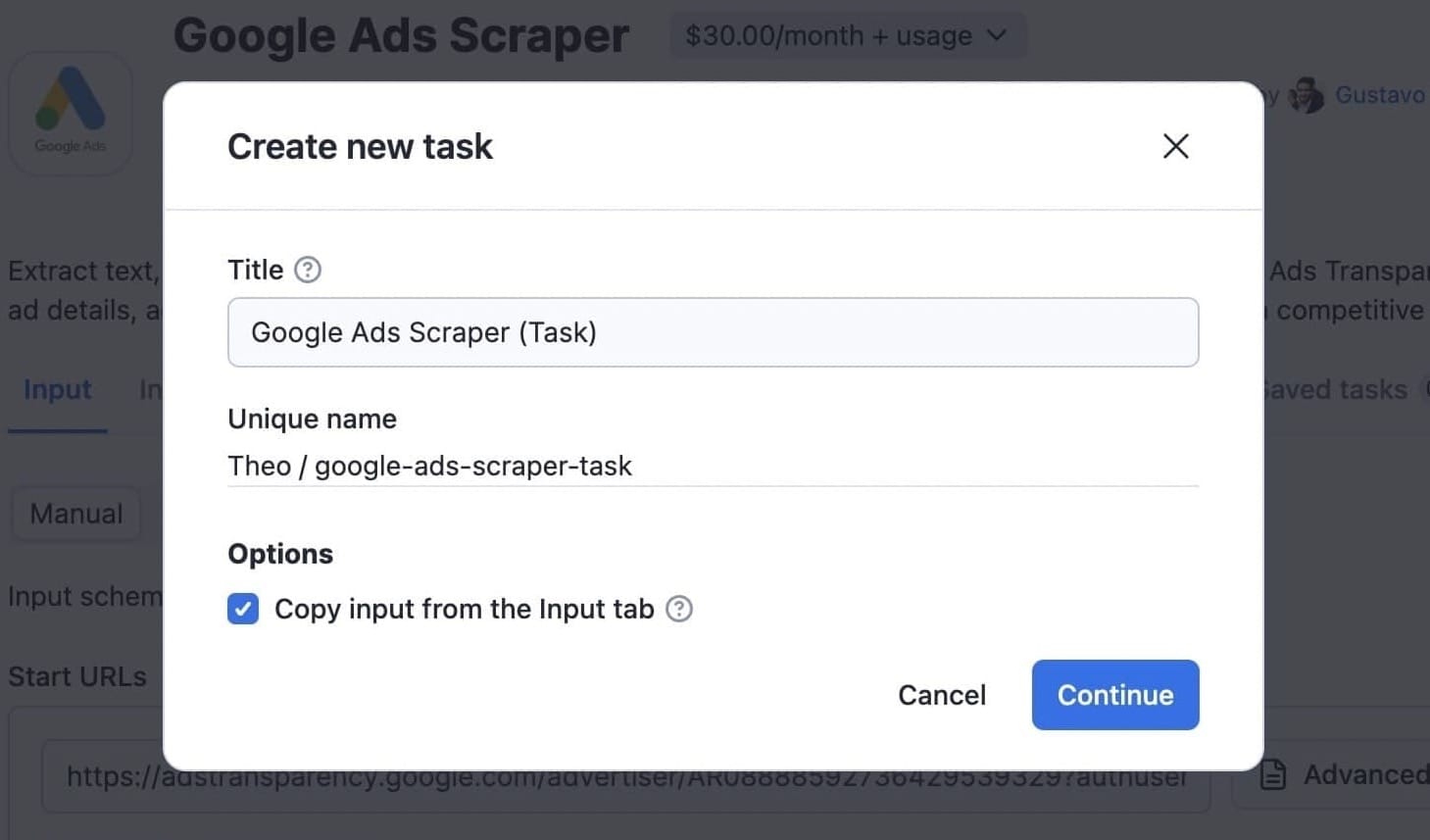Click the Google Ads actor logo
Image resolution: width=1430 pixels, height=840 pixels.
click(70, 110)
